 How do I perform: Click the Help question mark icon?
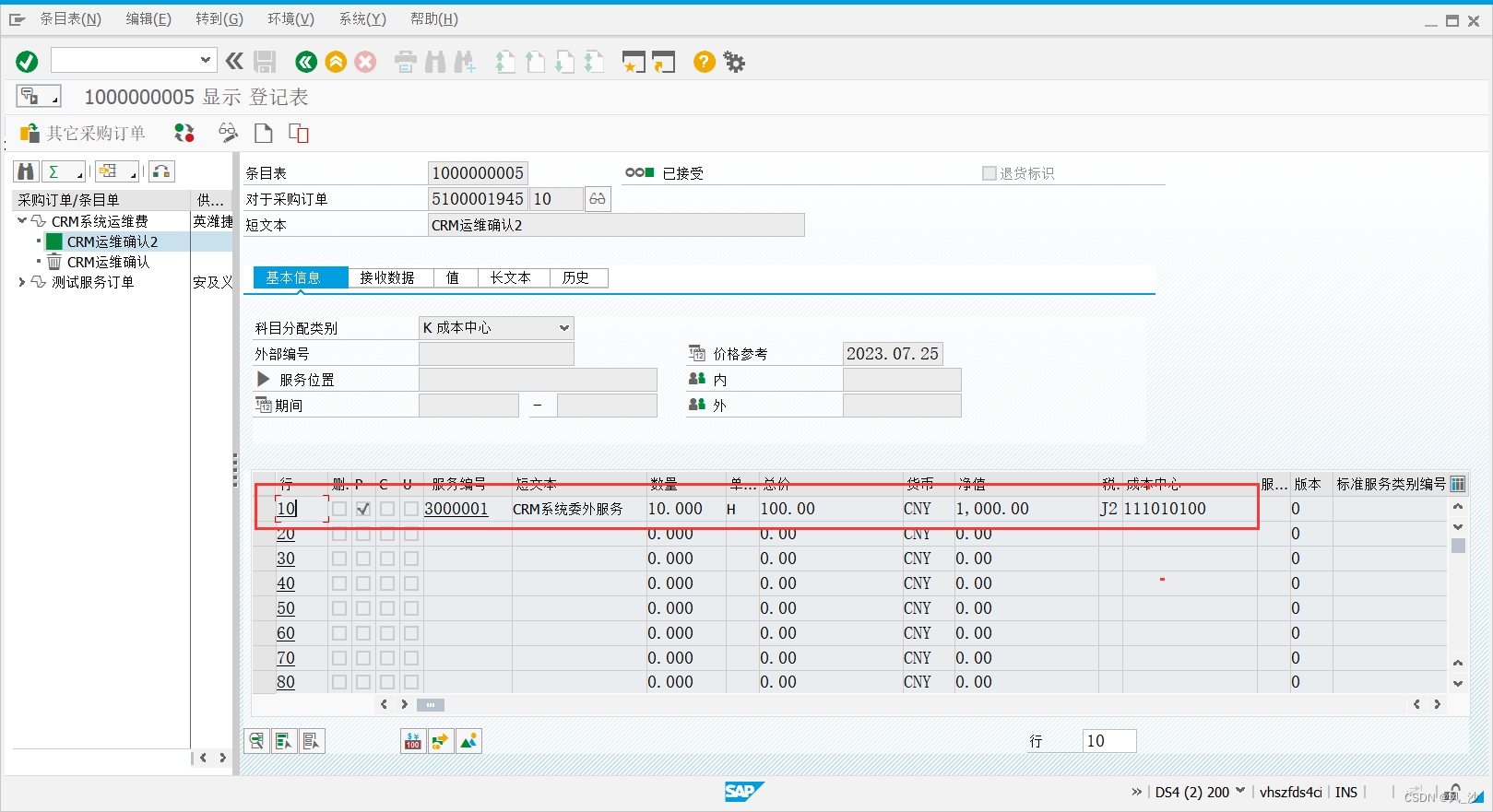coord(704,62)
